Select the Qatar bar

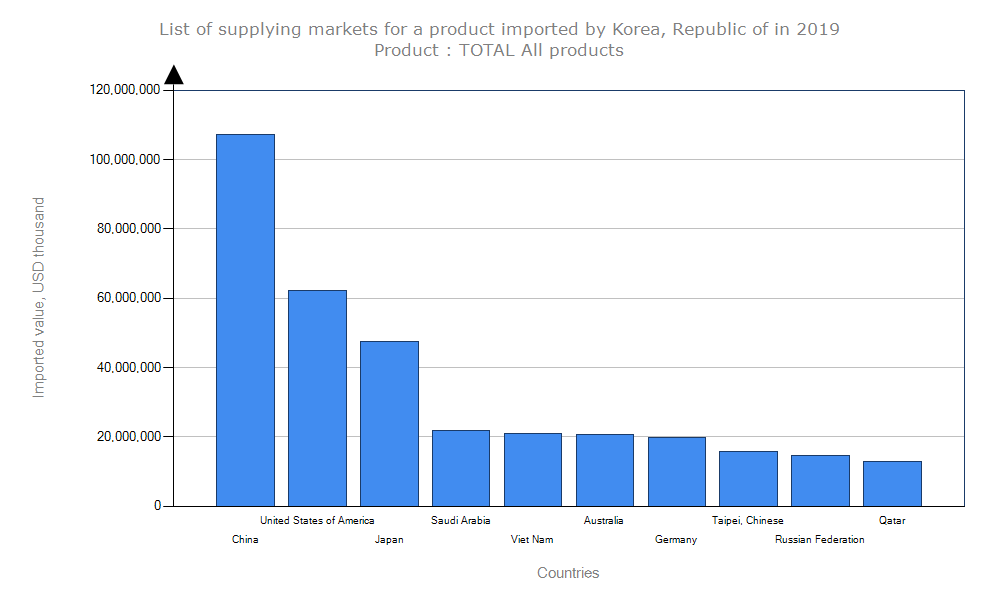[892, 483]
